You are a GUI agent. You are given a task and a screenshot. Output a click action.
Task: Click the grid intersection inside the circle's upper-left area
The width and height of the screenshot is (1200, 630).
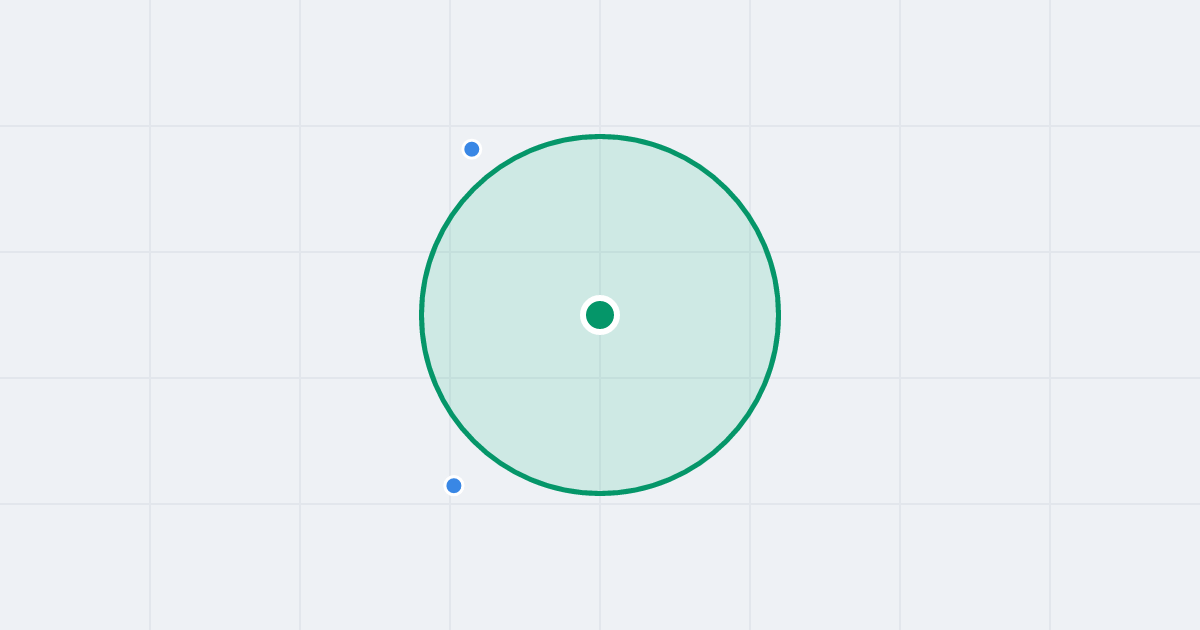tap(450, 252)
